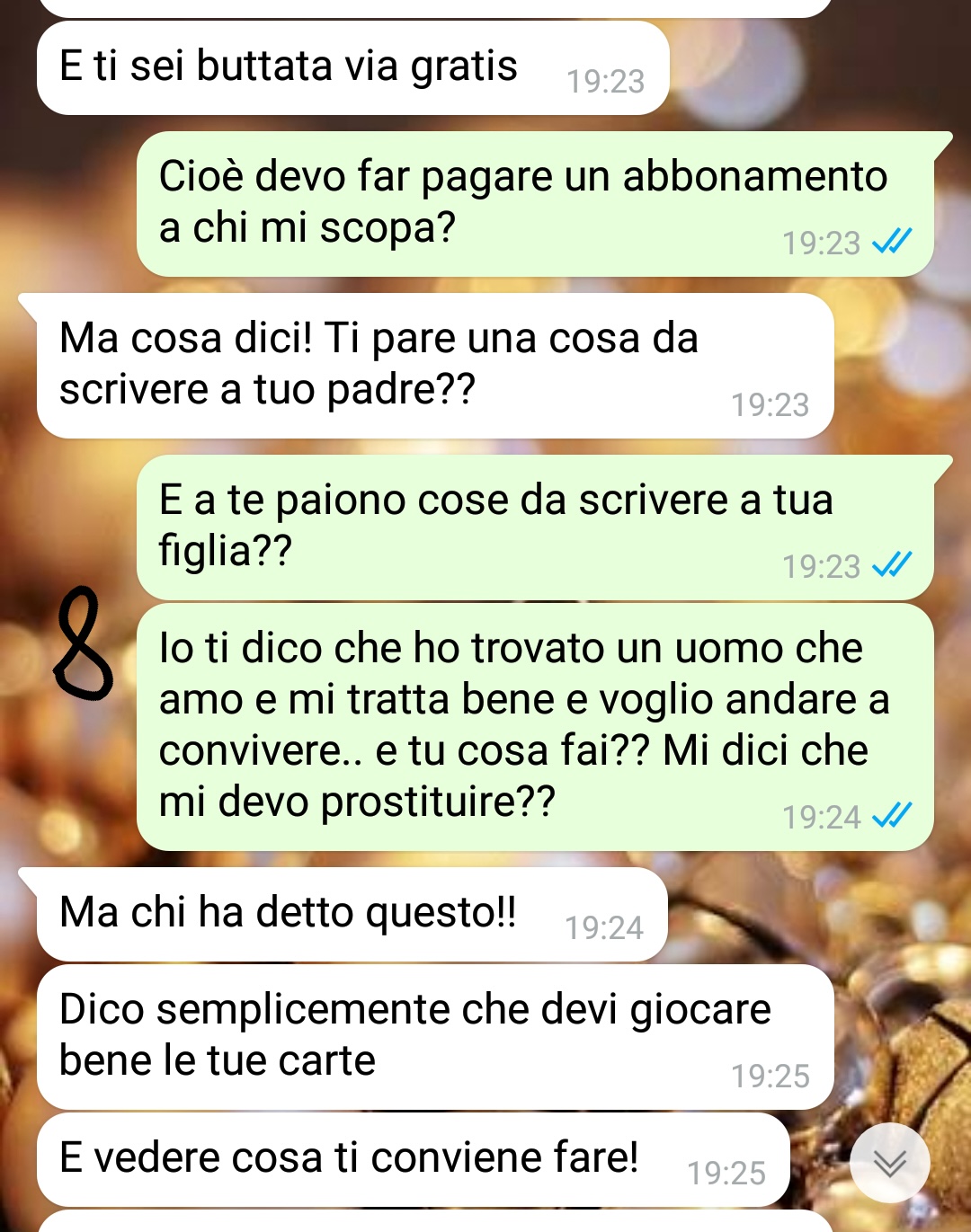Tap 19:25 timestamp on 'conviene fare!' message
Image resolution: width=971 pixels, height=1232 pixels.
pos(726,1174)
